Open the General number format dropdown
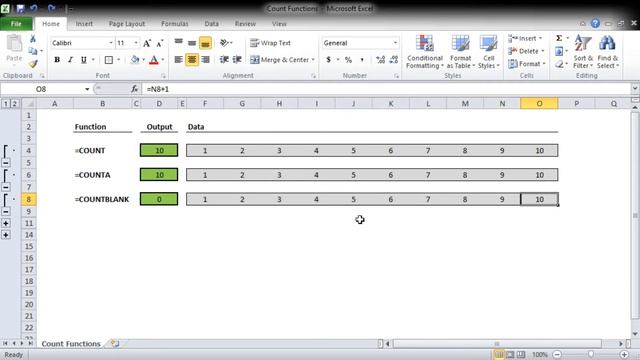 click(x=395, y=43)
